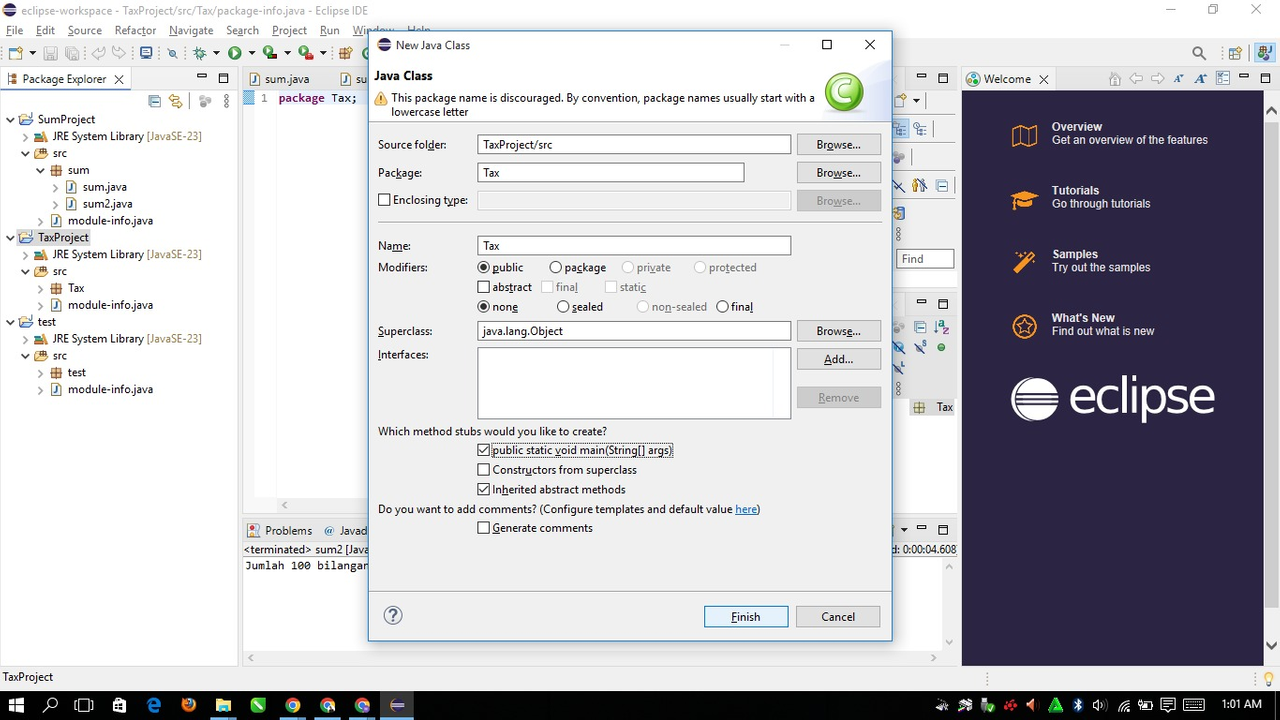Click Magnify font size in Welcome view
Viewport: 1280px width, 720px height.
(1201, 79)
